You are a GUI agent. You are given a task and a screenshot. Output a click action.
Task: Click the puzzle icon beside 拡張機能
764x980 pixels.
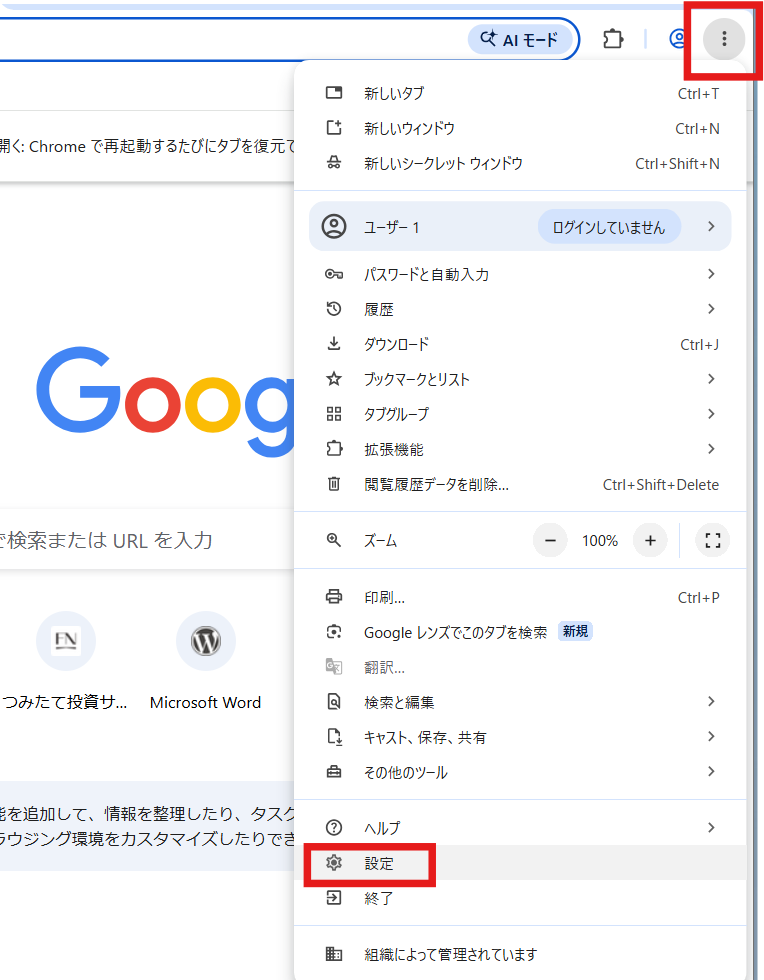[334, 448]
